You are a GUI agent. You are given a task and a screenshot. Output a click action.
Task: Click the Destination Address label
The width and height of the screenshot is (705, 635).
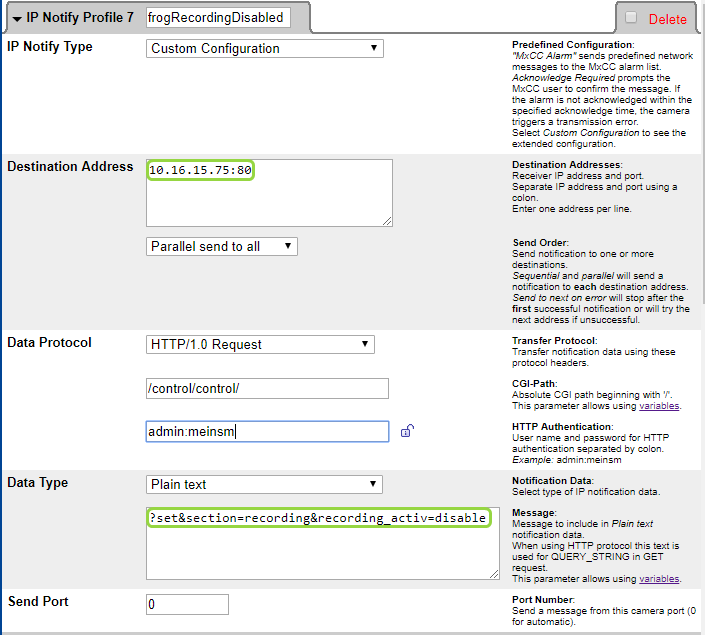[x=70, y=166]
